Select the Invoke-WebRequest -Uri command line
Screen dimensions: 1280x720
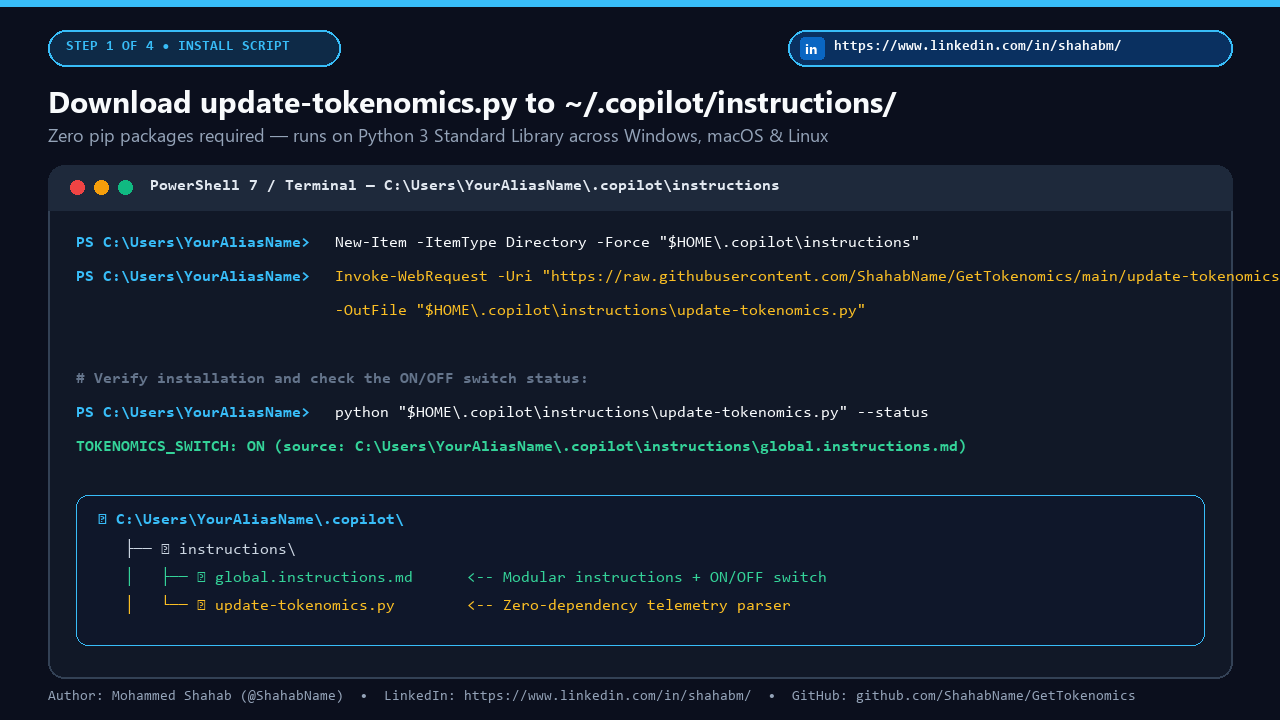pyautogui.click(x=807, y=276)
